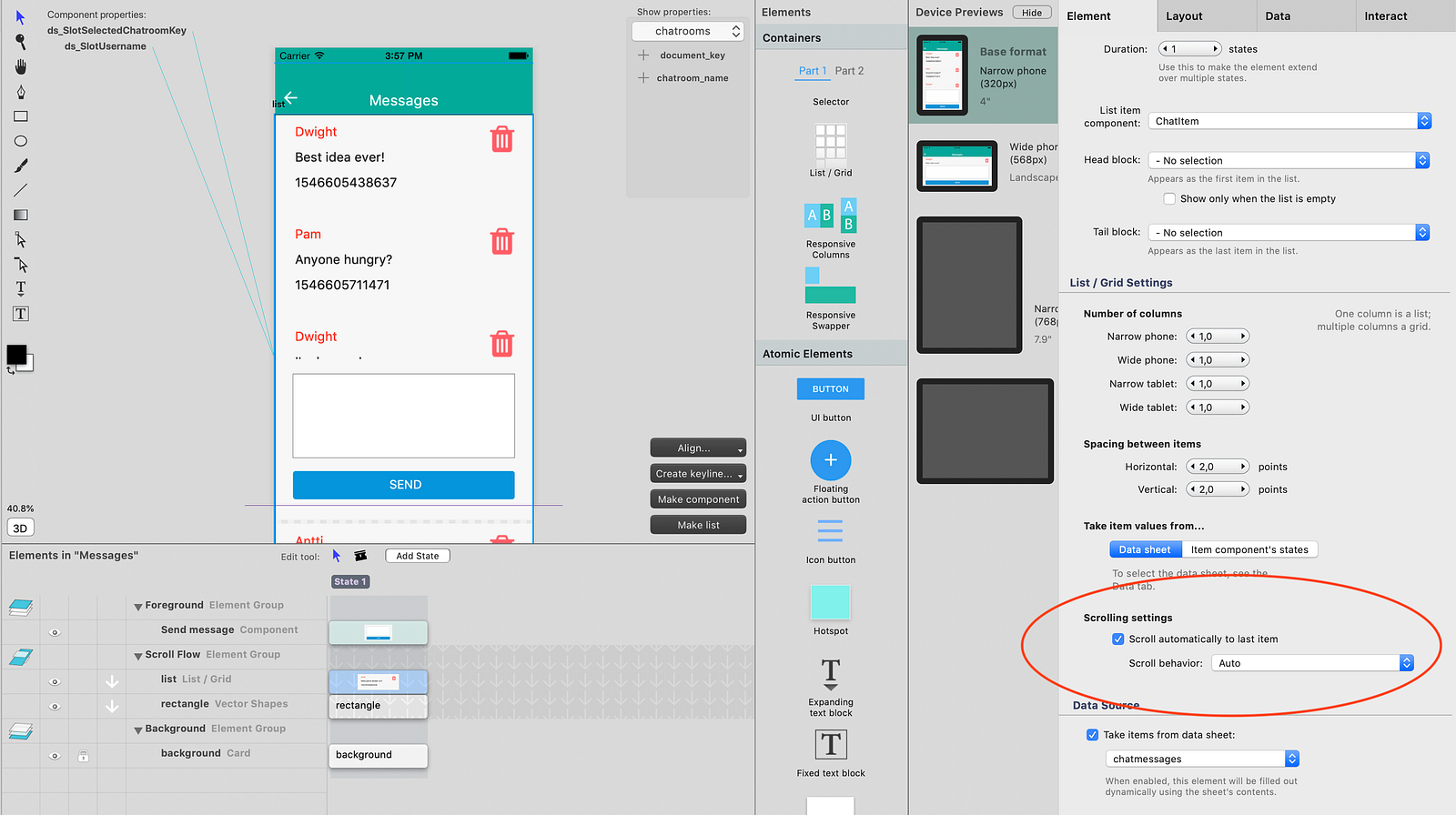Click the Make list button

coord(698,525)
